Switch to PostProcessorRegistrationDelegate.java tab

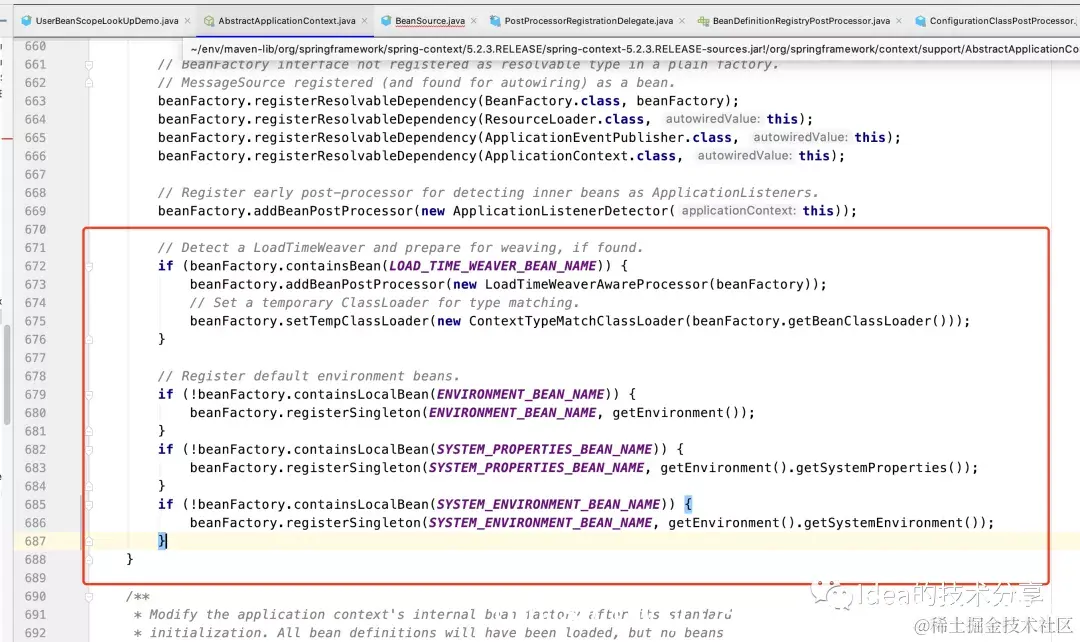click(x=588, y=21)
